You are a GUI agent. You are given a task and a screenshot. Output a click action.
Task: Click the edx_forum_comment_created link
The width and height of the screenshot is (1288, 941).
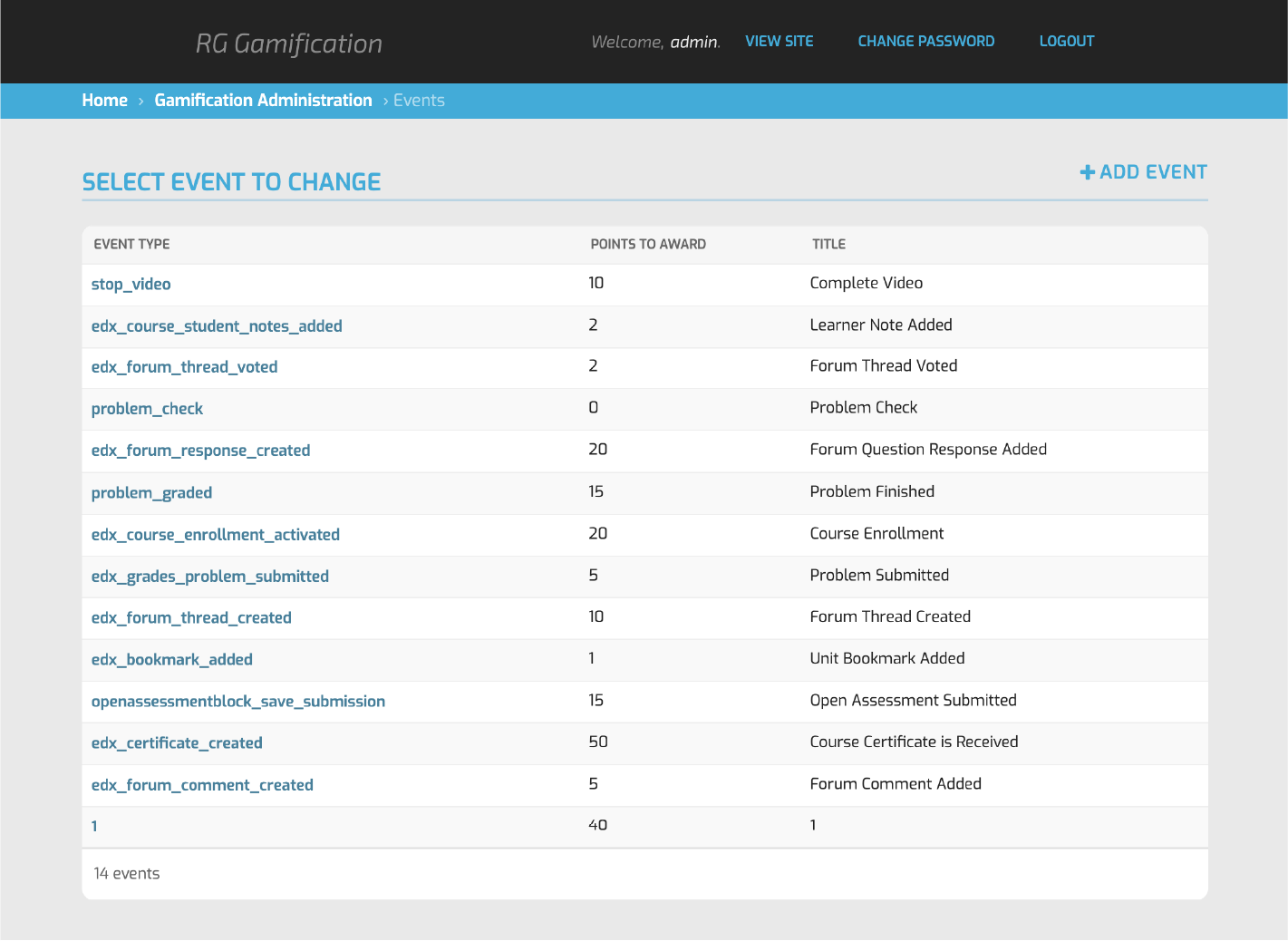point(202,785)
